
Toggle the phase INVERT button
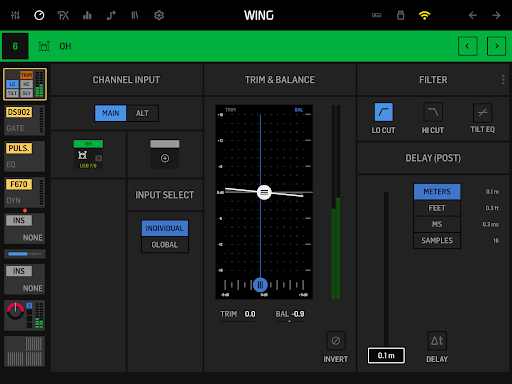pos(336,341)
